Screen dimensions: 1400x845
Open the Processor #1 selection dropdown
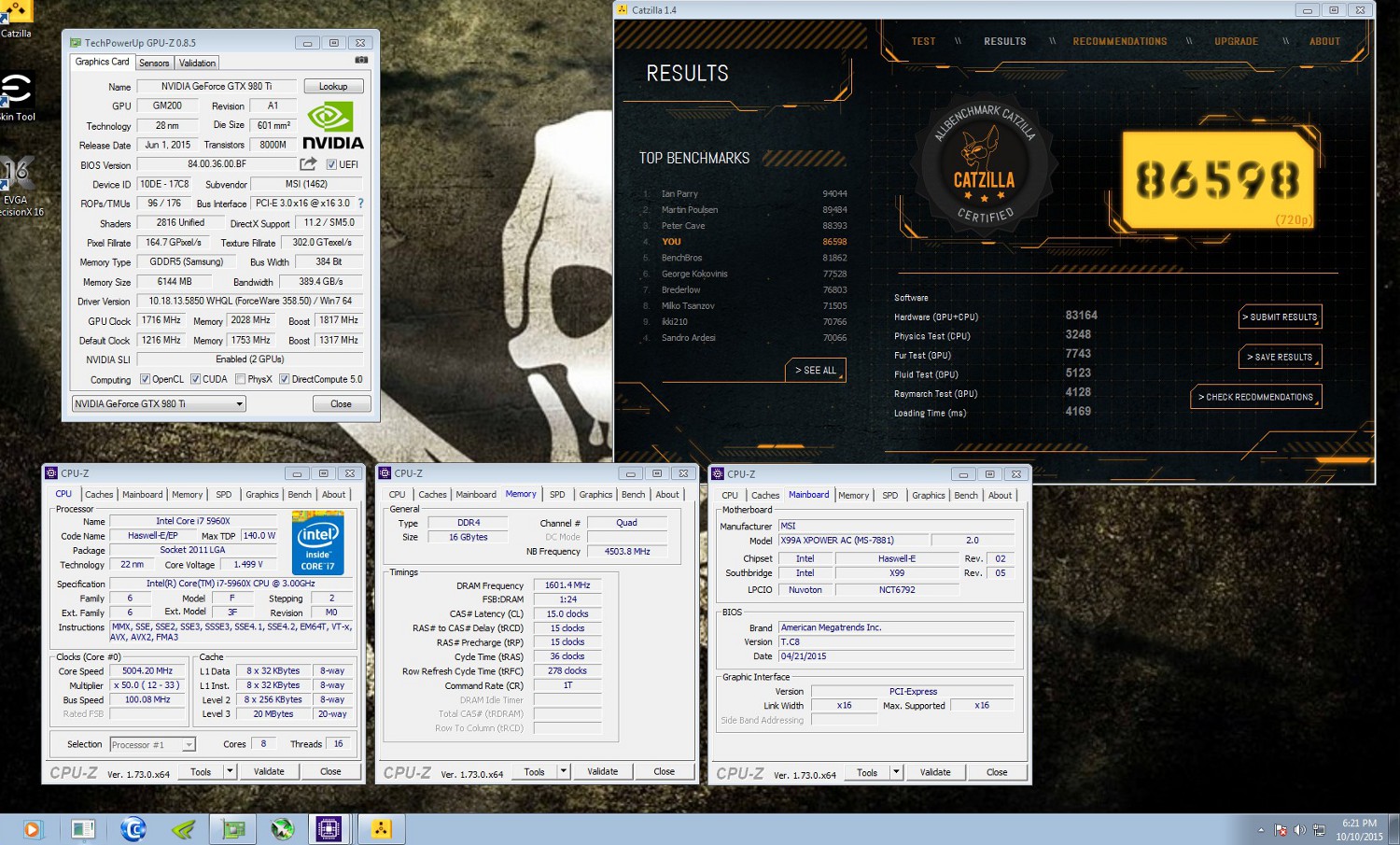tap(152, 744)
